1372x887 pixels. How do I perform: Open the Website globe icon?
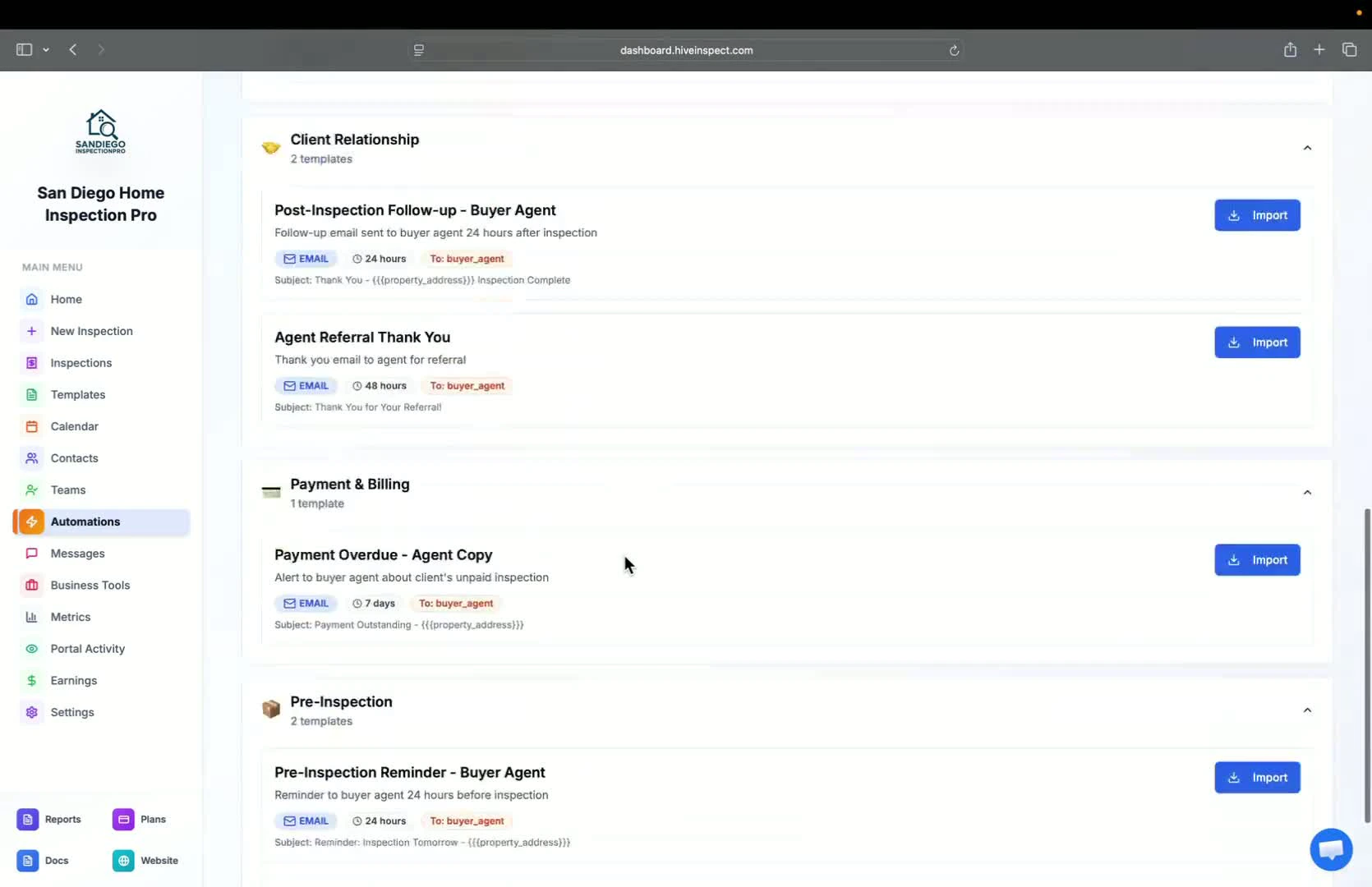point(123,860)
